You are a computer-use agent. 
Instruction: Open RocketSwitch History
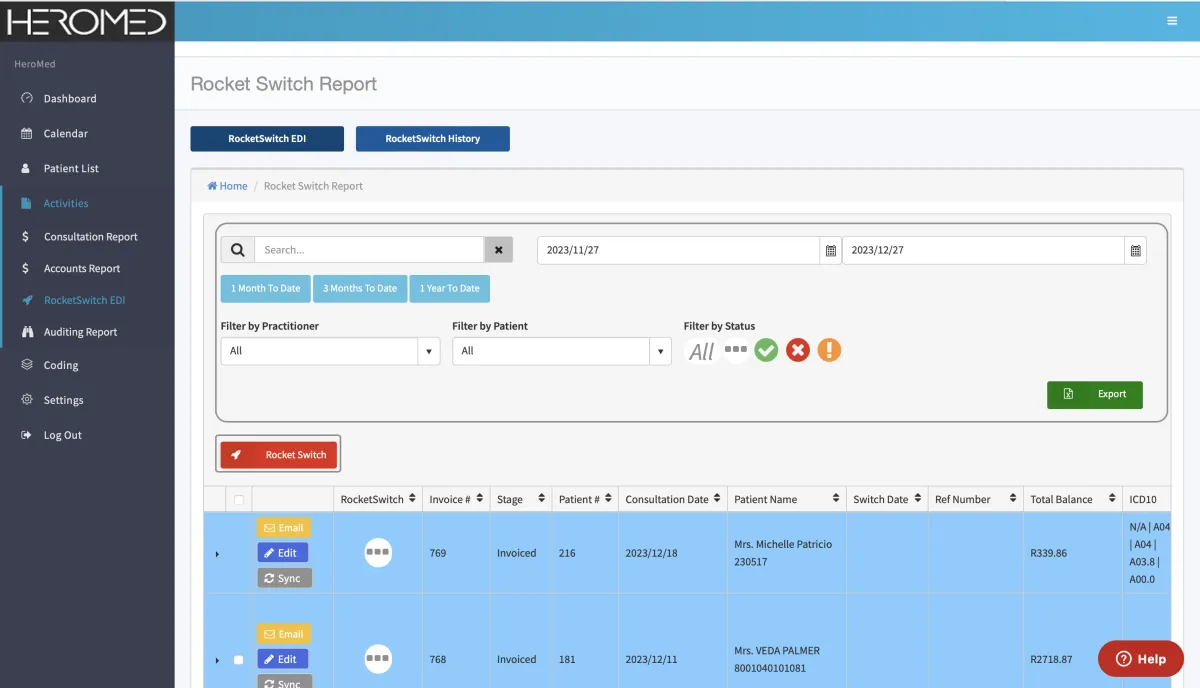click(x=433, y=139)
